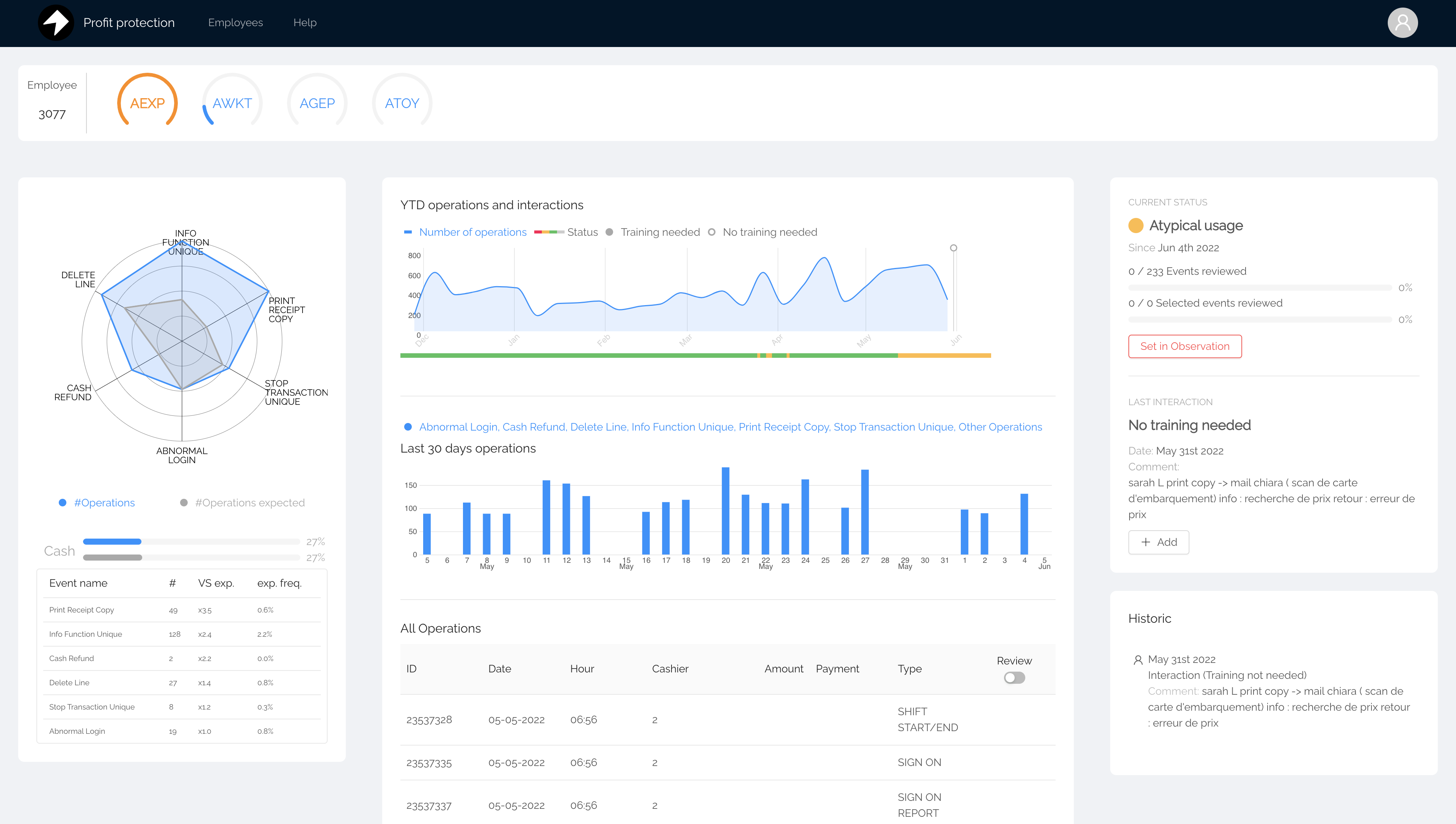
Task: Toggle the No training needed legend entry
Action: (x=763, y=232)
